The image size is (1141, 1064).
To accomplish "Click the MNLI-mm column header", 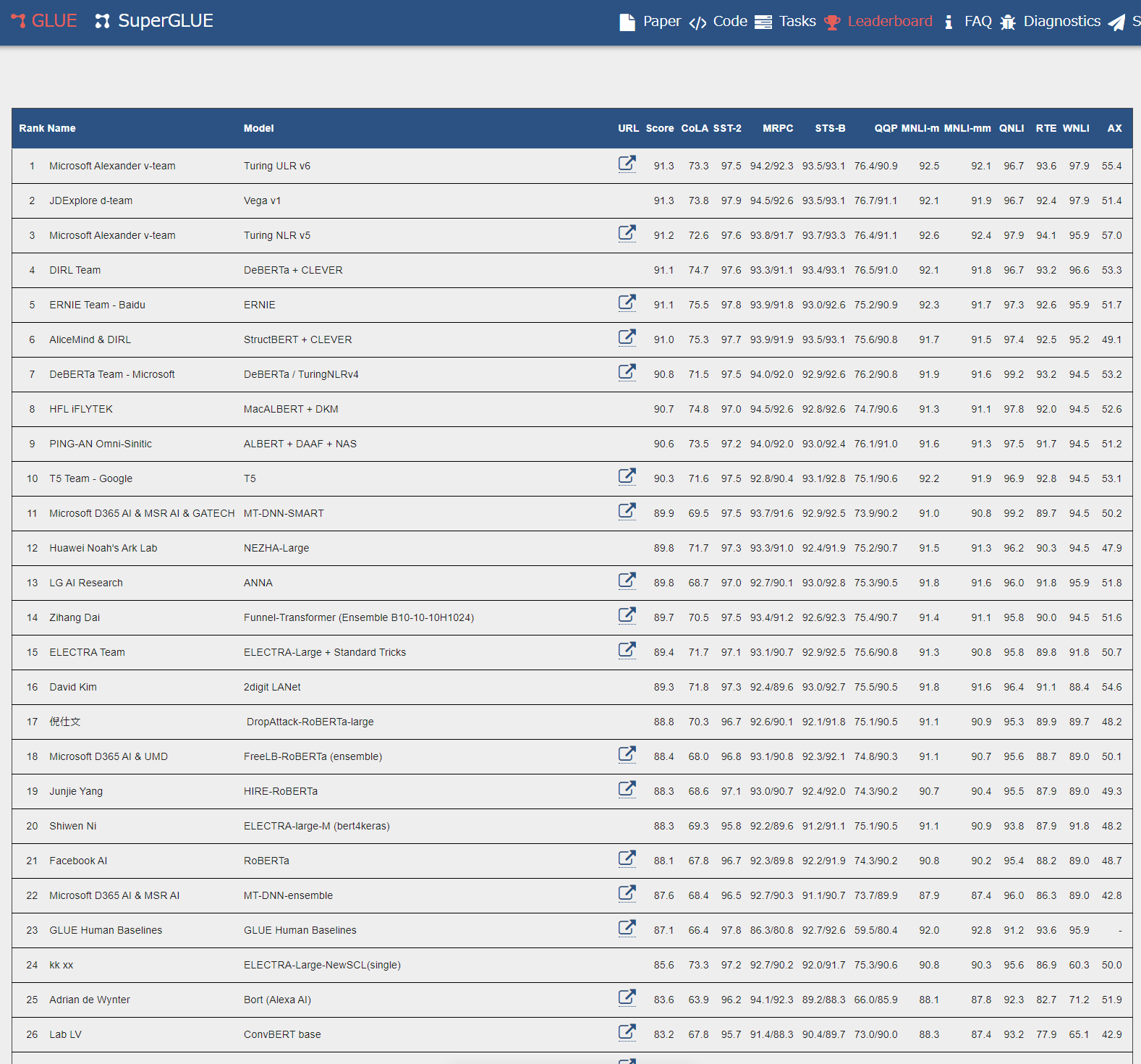I will [x=967, y=128].
